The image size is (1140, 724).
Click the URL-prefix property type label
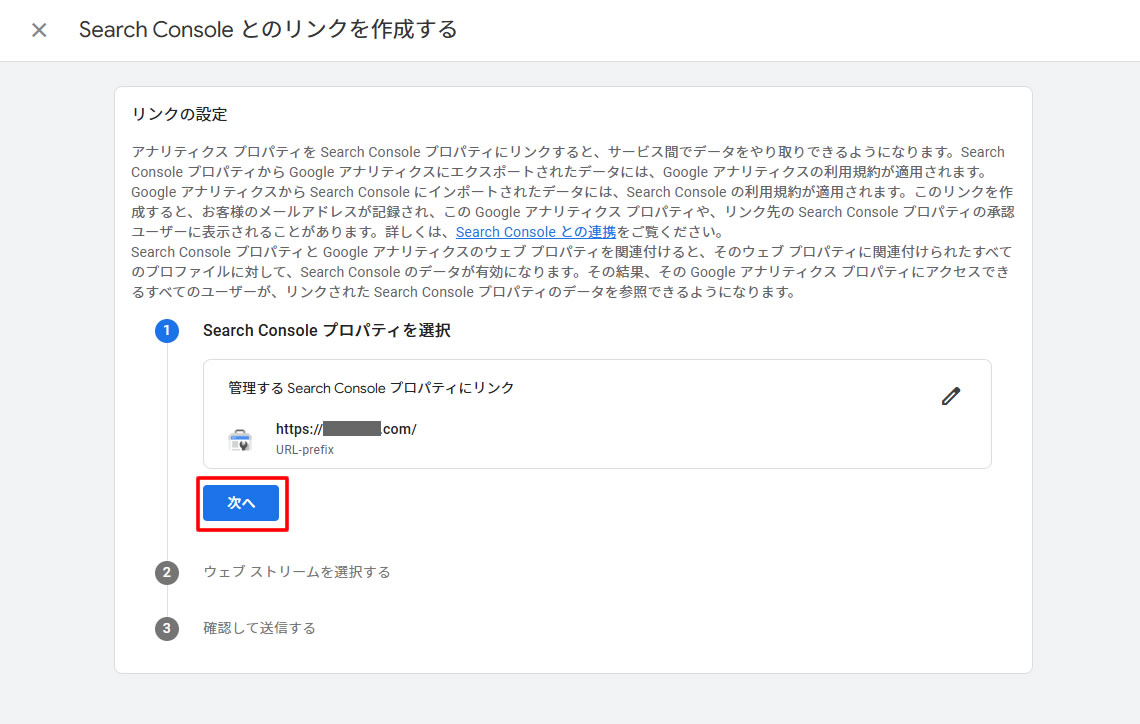(x=304, y=450)
